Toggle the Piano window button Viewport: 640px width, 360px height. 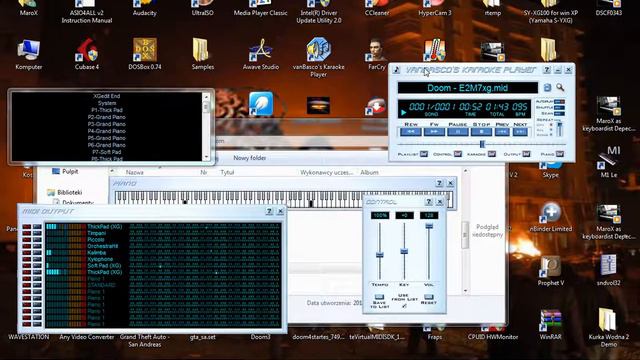click(560, 154)
